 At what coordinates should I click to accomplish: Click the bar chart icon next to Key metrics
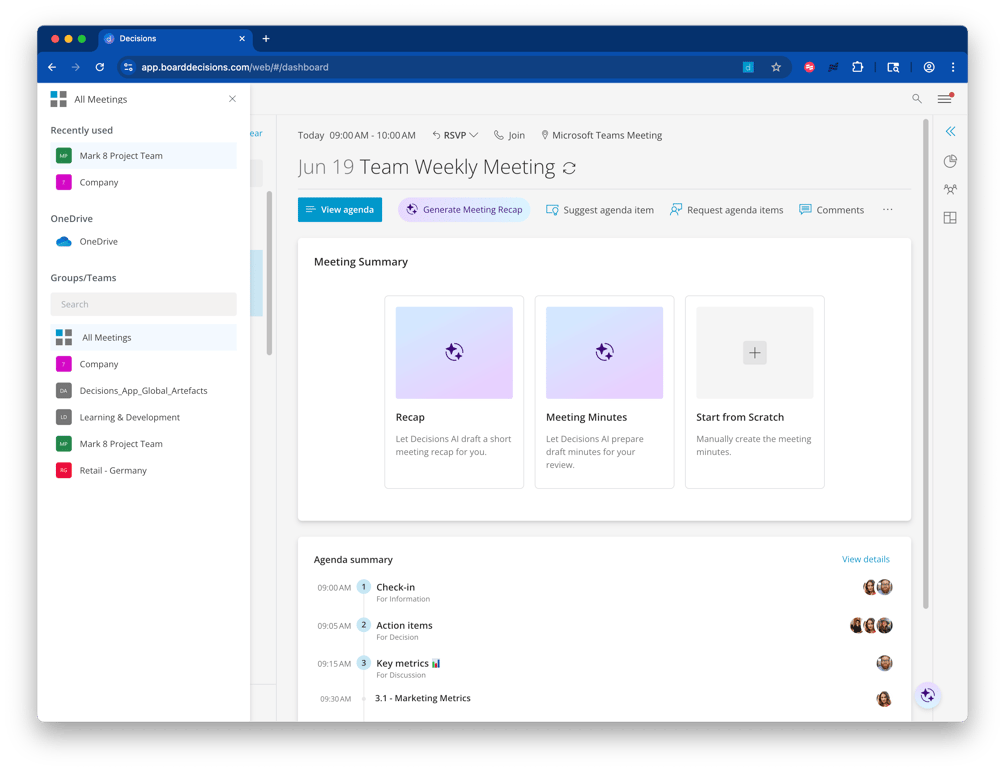click(x=437, y=662)
